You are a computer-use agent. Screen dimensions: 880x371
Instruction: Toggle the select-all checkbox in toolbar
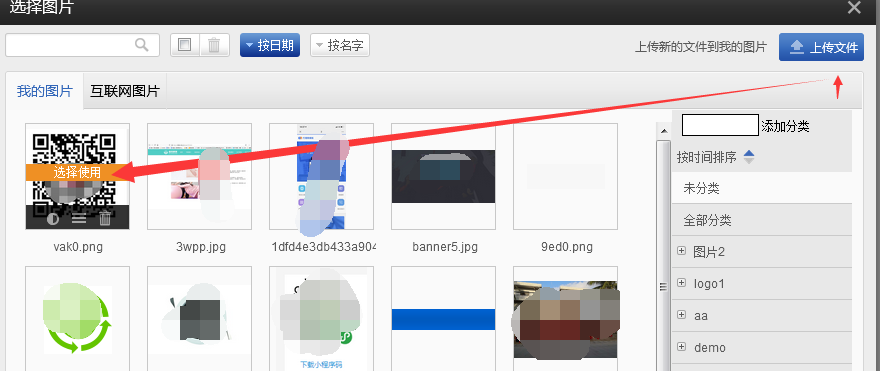(x=185, y=45)
